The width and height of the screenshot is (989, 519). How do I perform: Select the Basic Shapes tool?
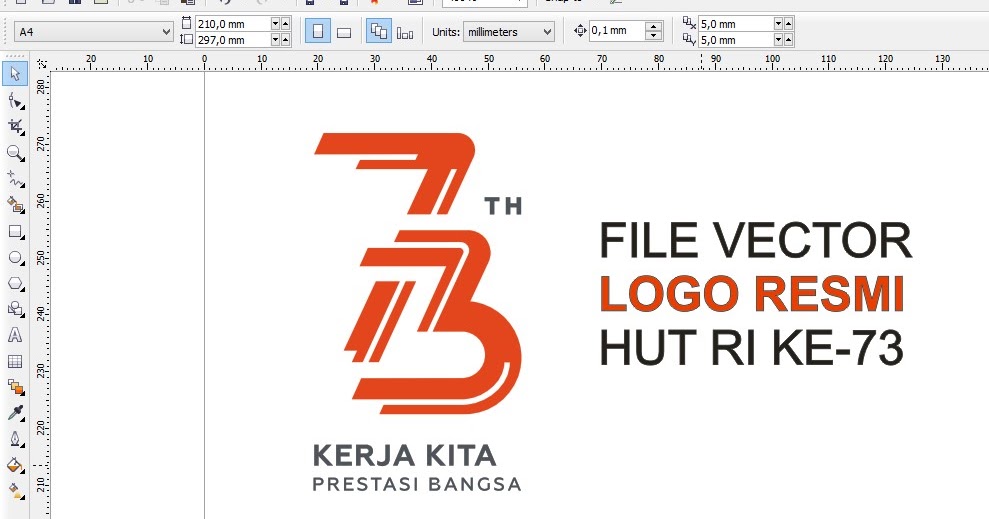pyautogui.click(x=15, y=309)
